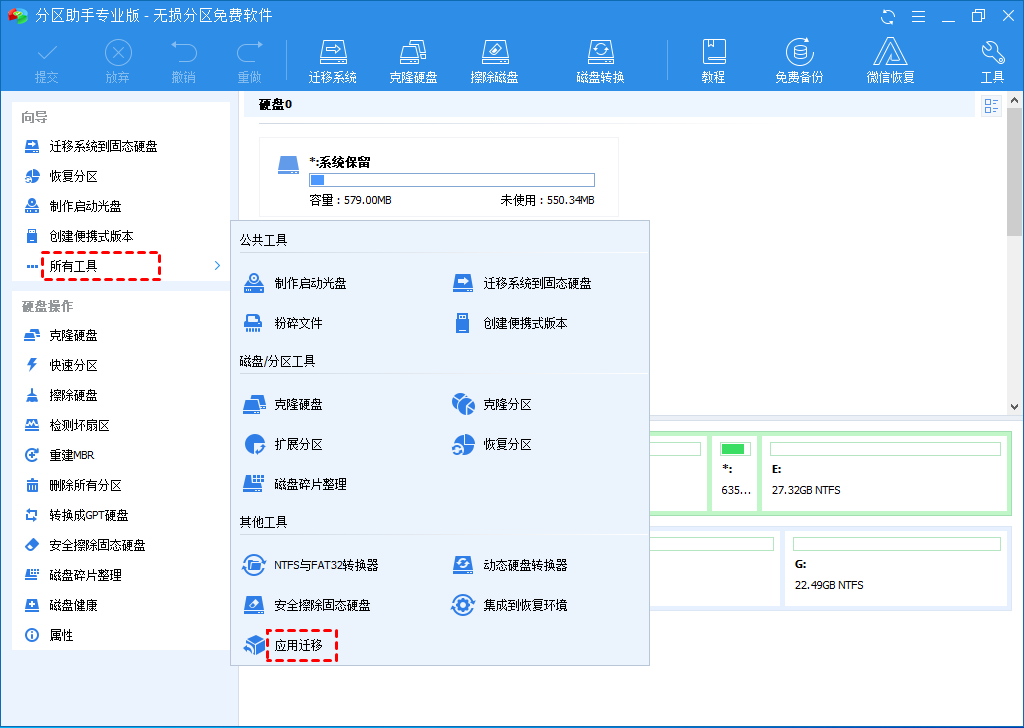Select the 迁移系统 toolbar icon
This screenshot has width=1024, height=728.
pos(333,58)
